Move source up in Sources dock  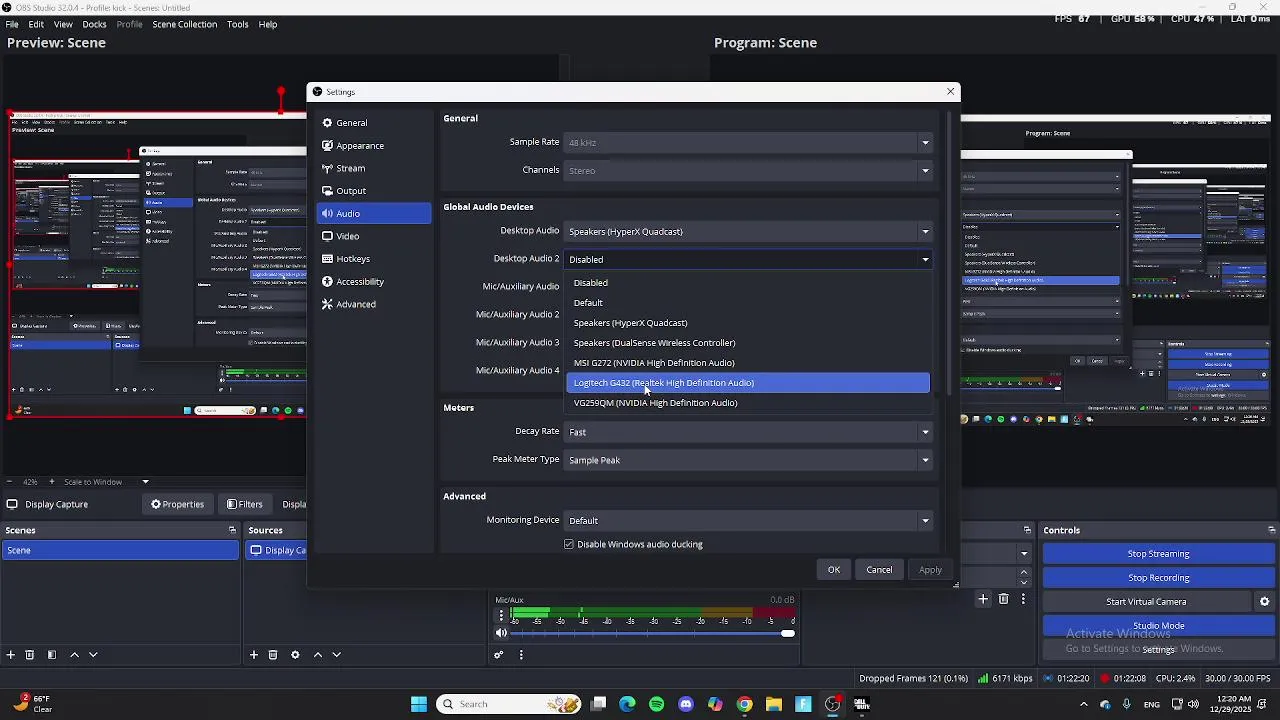(x=318, y=655)
